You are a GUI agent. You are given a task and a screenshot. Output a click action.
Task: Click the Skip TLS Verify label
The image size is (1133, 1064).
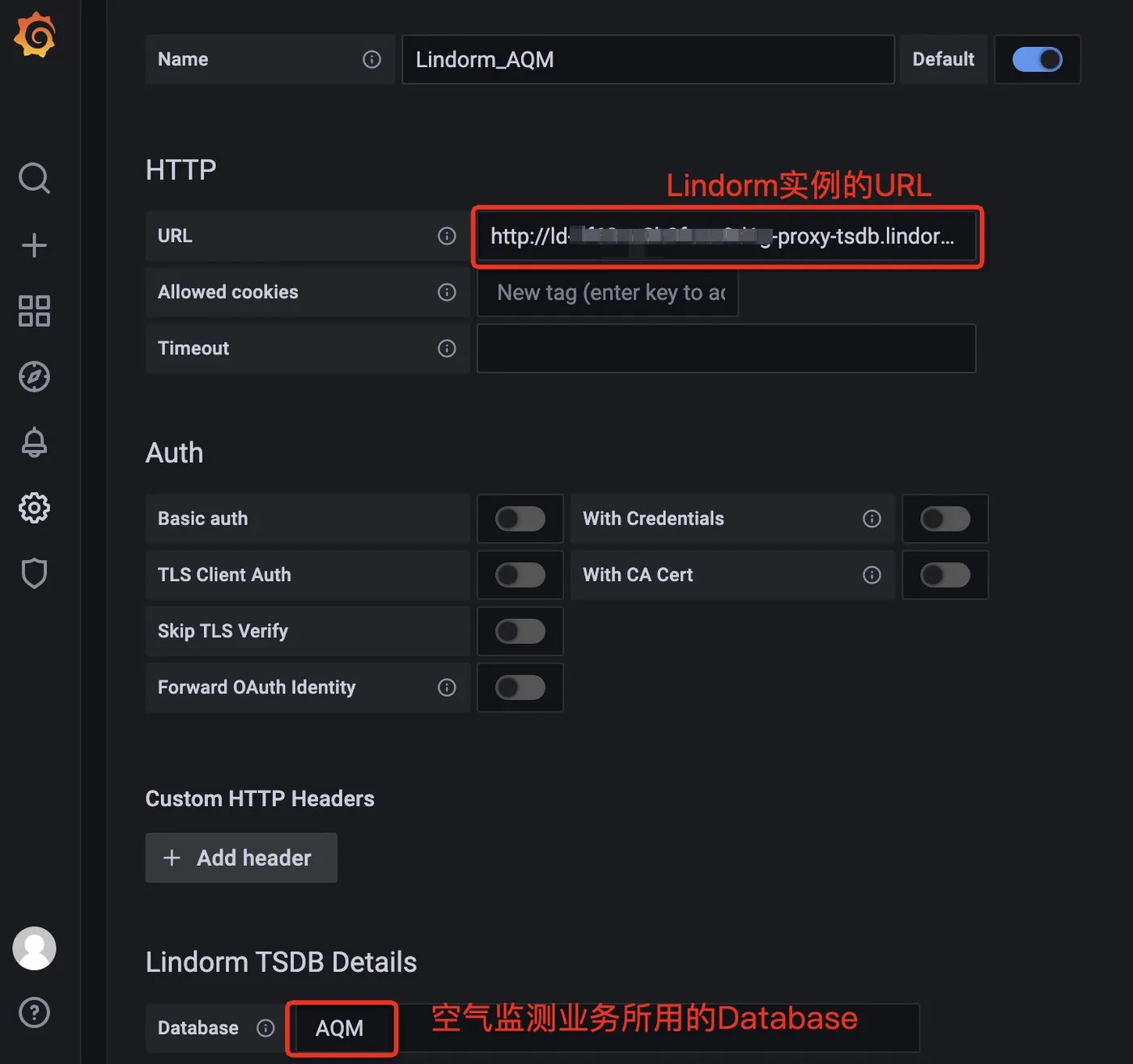pyautogui.click(x=223, y=631)
